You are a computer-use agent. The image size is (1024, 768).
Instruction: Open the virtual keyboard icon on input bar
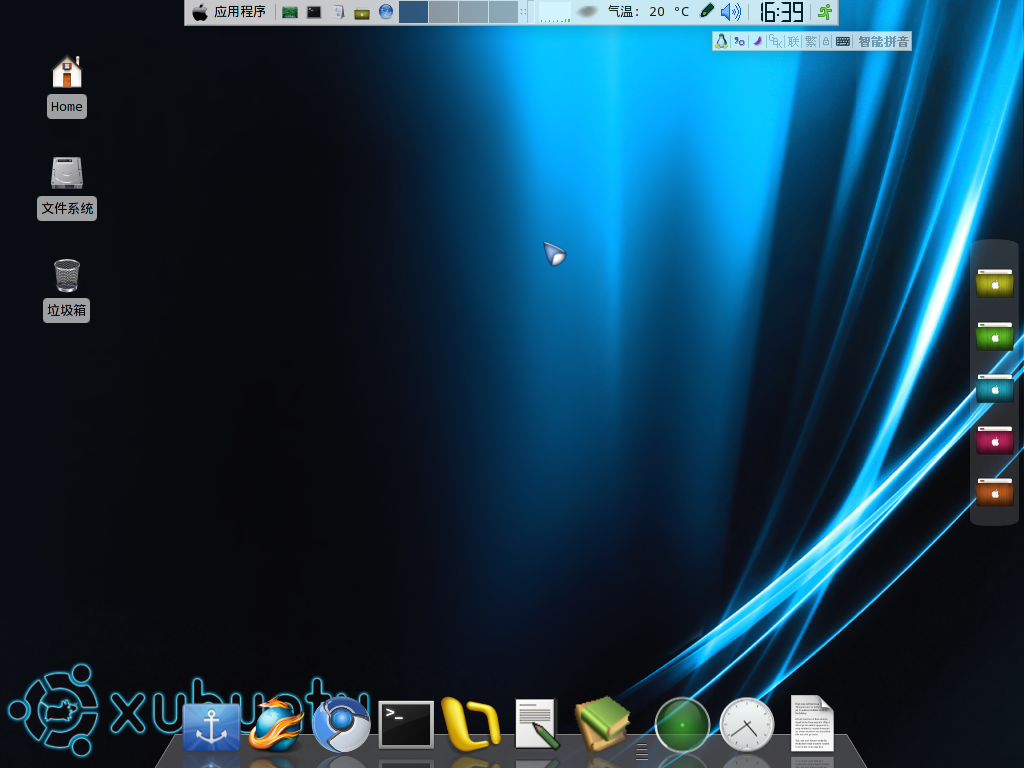tap(843, 41)
